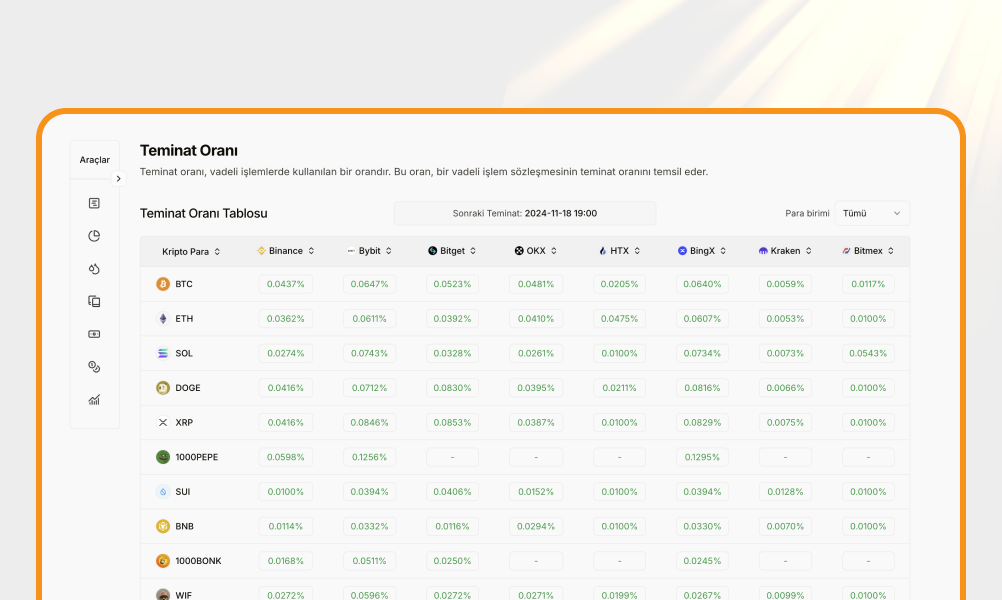Open the coins sidebar icon
The image size is (1002, 600).
tap(94, 367)
